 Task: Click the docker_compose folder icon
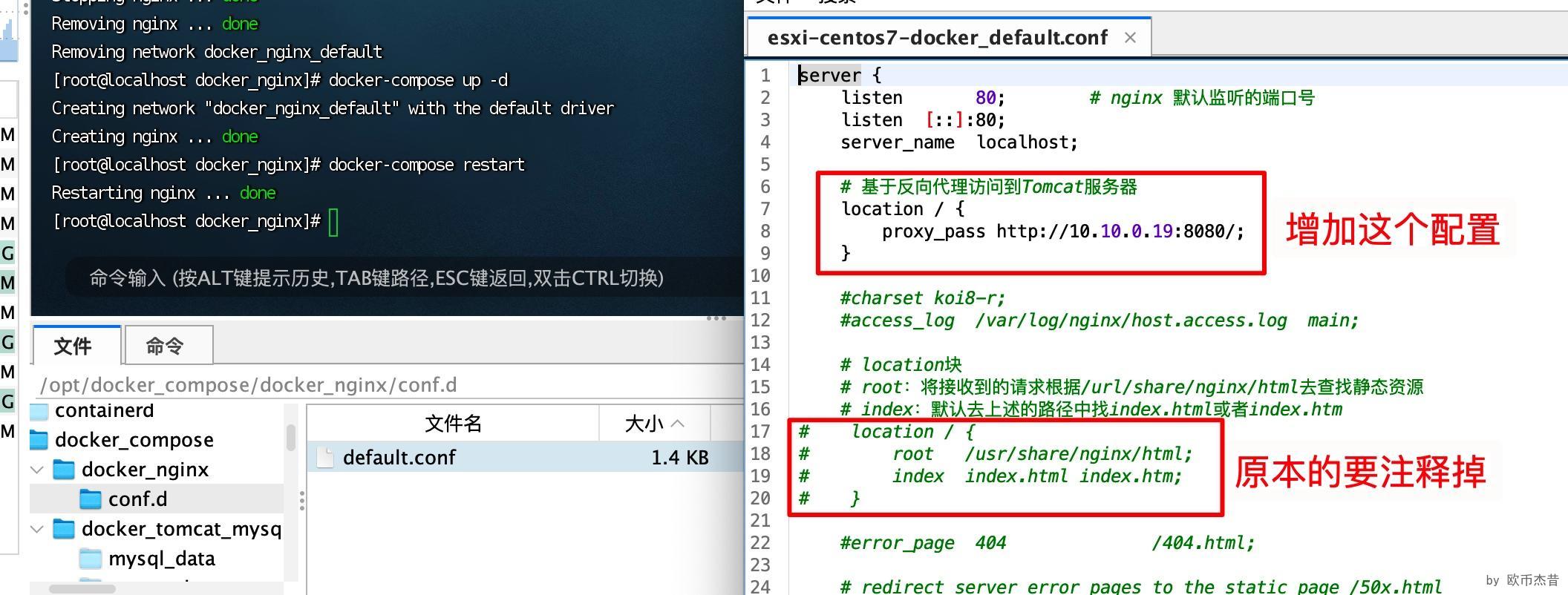(x=39, y=440)
